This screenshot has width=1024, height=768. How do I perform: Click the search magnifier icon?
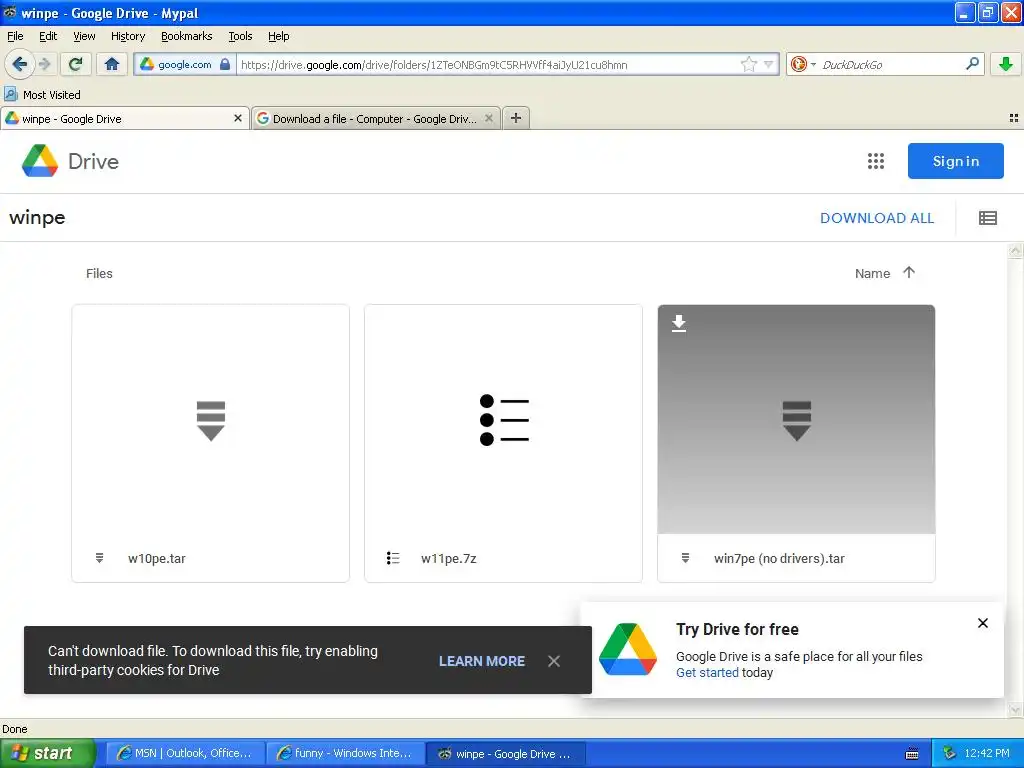972,63
